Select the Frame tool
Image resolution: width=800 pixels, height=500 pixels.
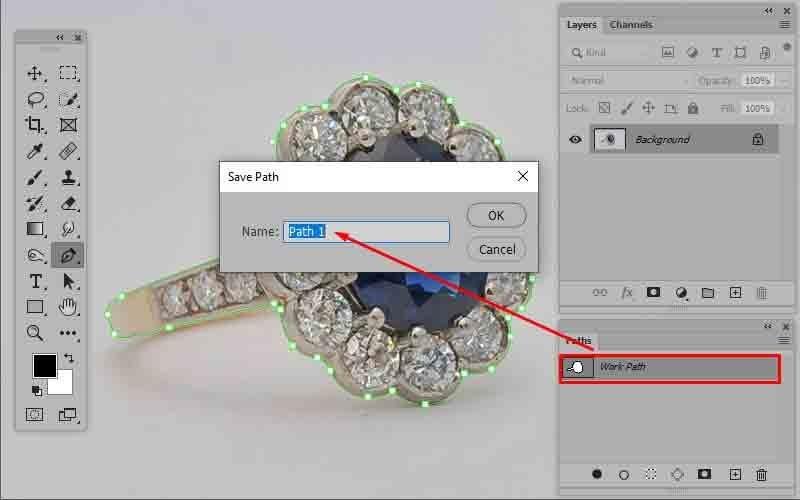pyautogui.click(x=68, y=125)
